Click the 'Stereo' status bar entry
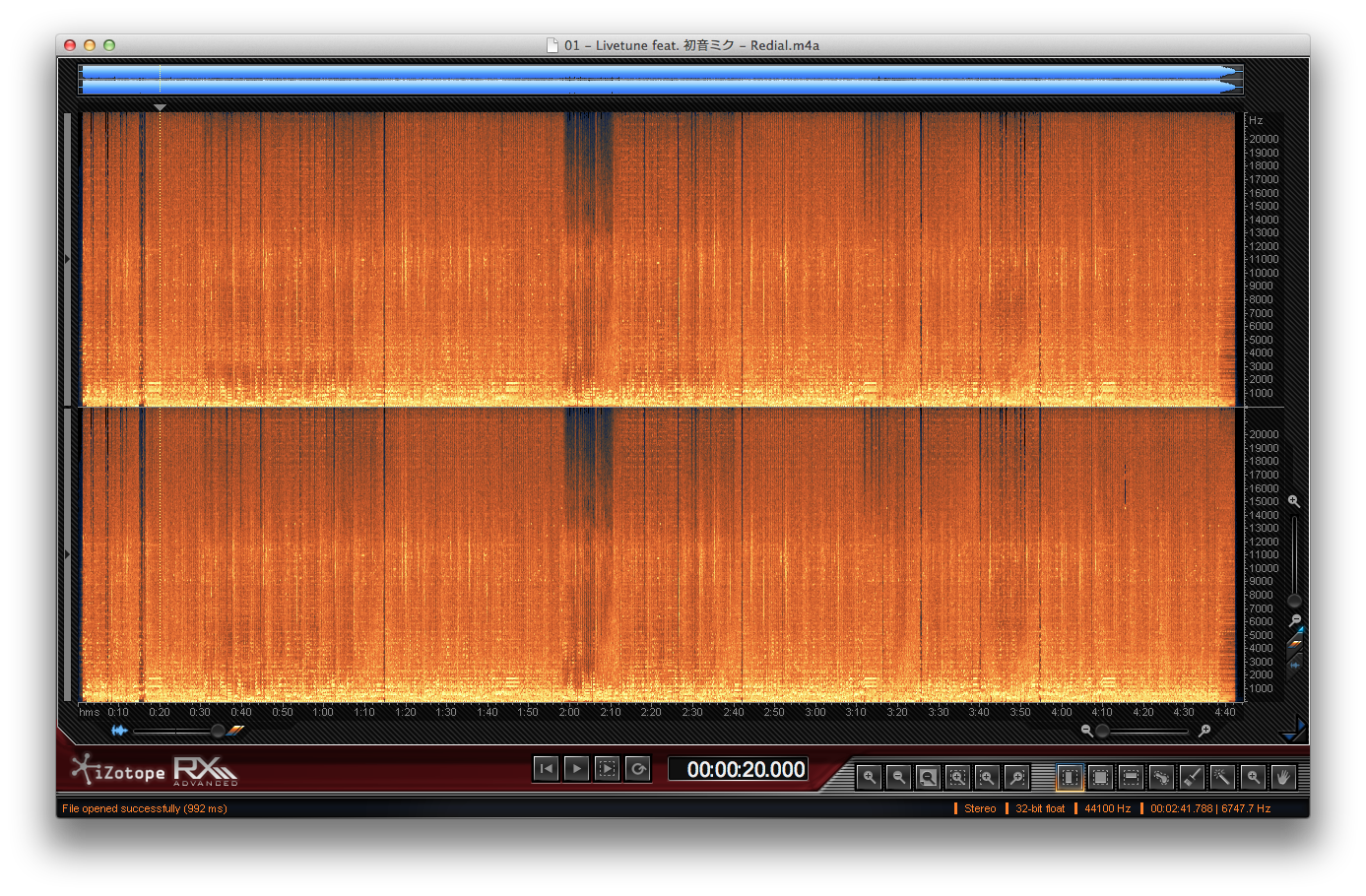Screen dimensions: 1366x896 click(980, 808)
